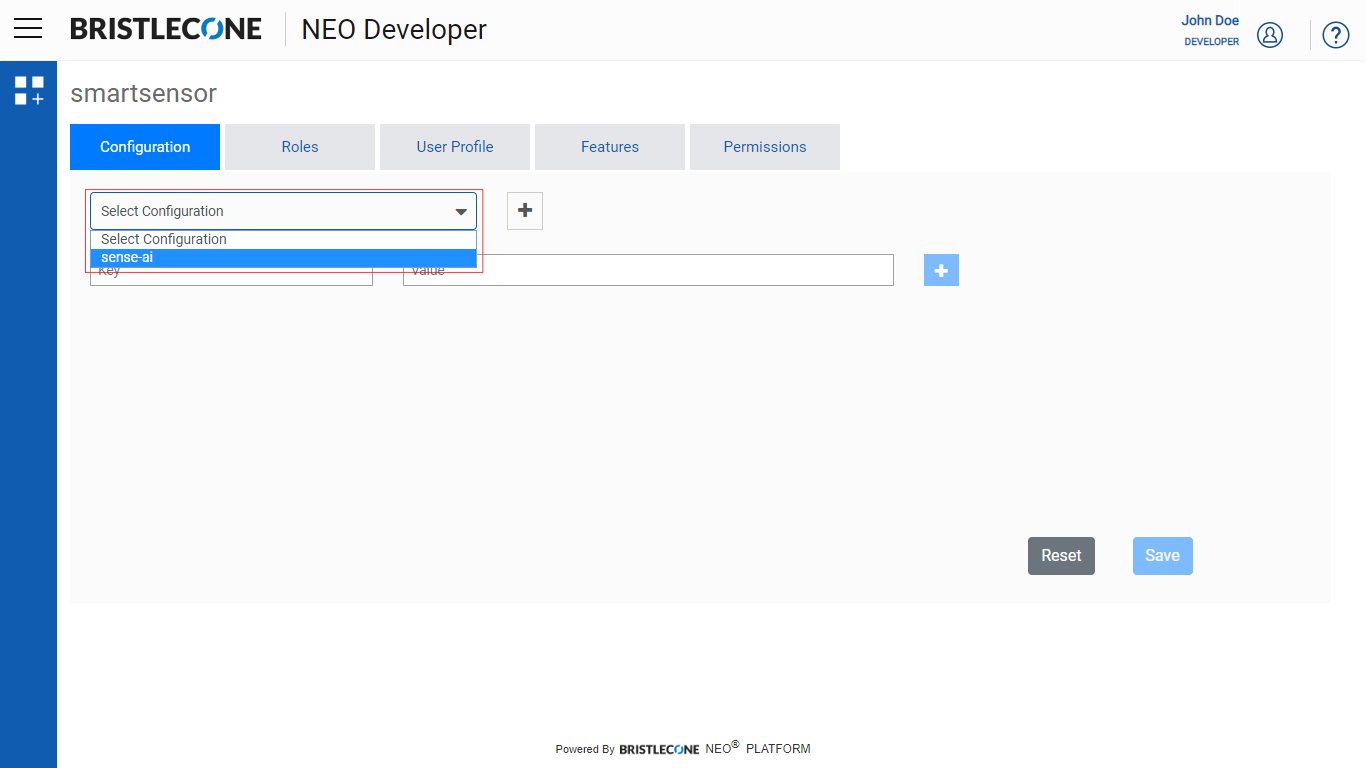Click the blue plus button to add key-value row
This screenshot has height=768, width=1366.
click(941, 270)
